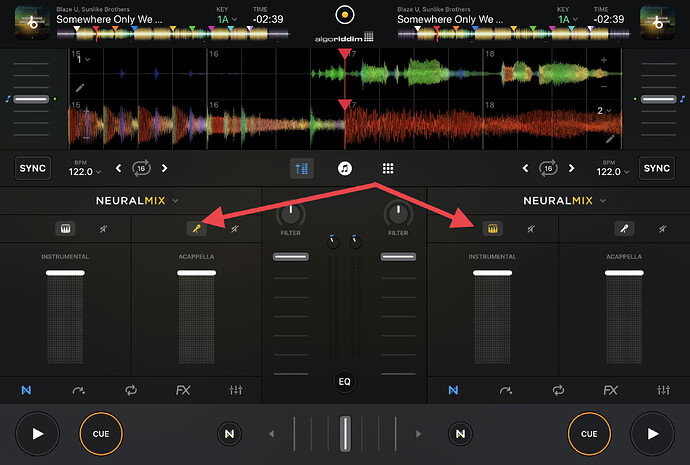This screenshot has width=690, height=465.
Task: Click the crossfader handle
Action: (345, 434)
